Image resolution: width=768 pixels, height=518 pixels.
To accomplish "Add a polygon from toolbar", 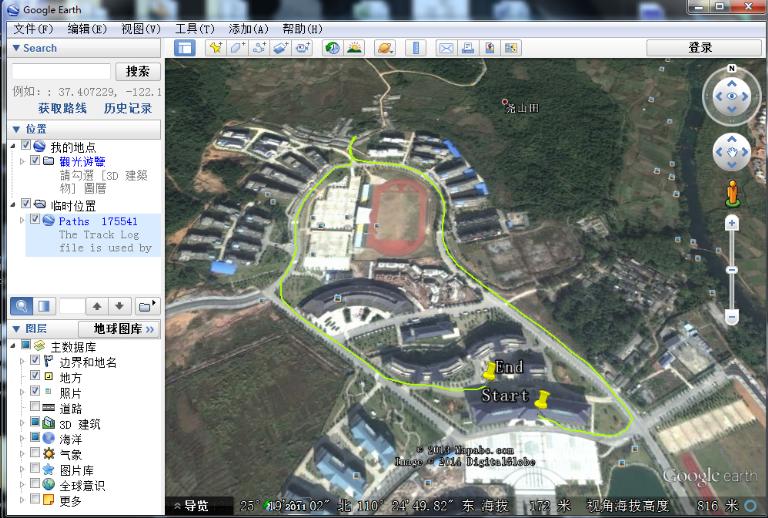I will 238,48.
